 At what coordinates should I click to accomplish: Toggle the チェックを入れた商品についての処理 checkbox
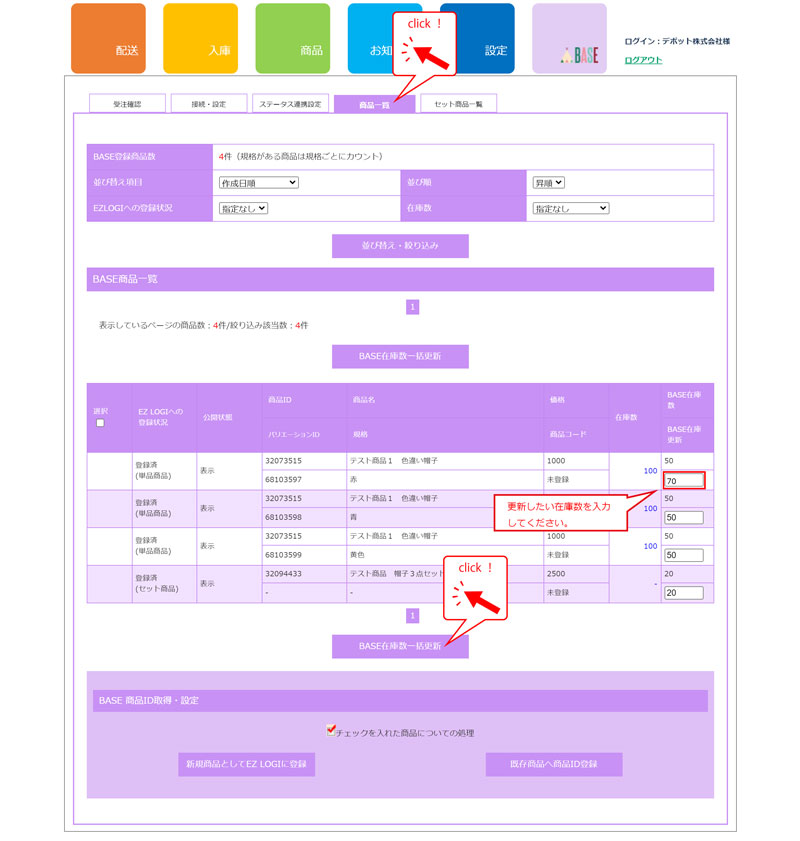click(332, 731)
